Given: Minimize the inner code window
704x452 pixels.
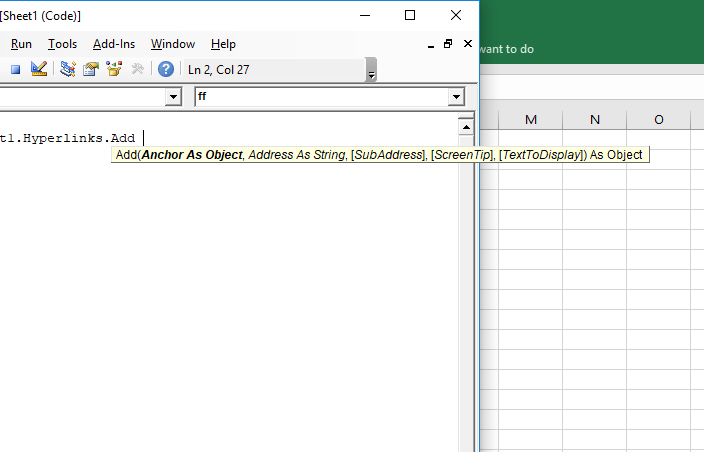Looking at the screenshot, I should 430,44.
